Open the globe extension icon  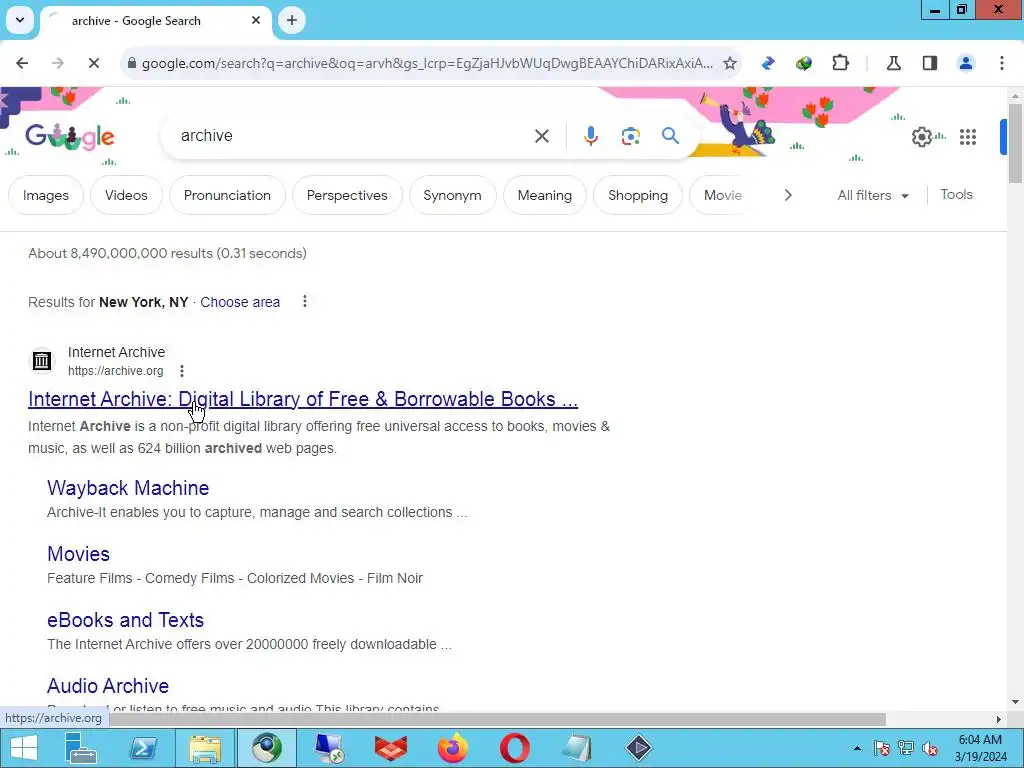(804, 63)
